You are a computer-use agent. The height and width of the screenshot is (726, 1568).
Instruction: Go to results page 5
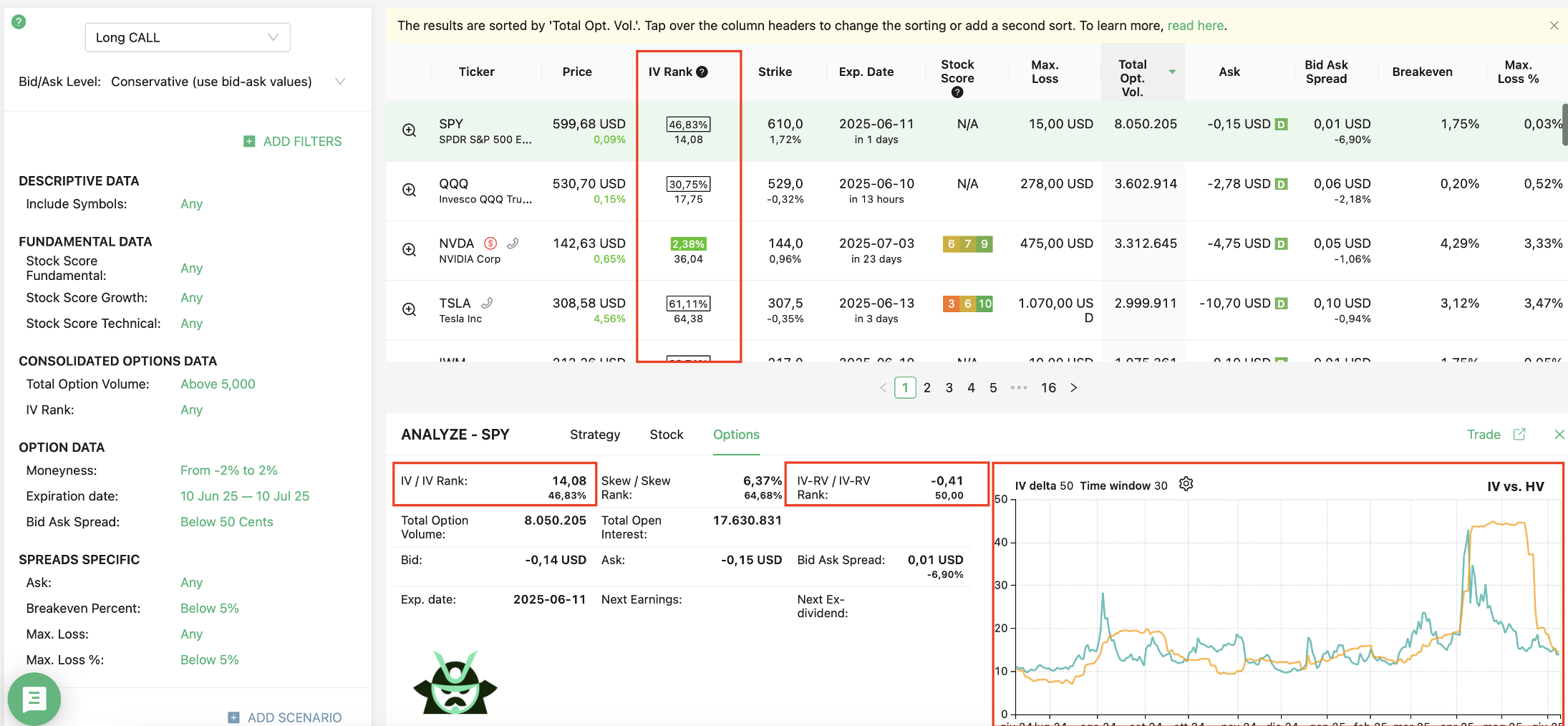pyautogui.click(x=993, y=388)
